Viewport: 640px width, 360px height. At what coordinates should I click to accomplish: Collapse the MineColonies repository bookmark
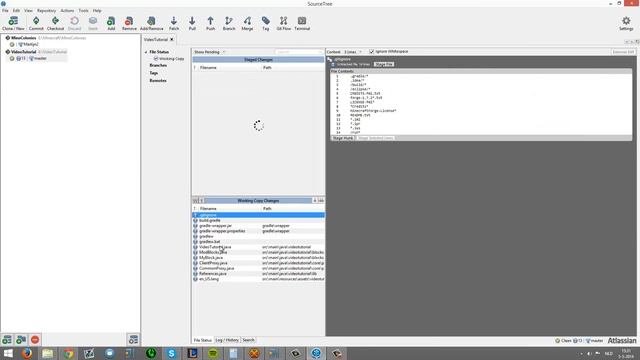click(x=8, y=38)
